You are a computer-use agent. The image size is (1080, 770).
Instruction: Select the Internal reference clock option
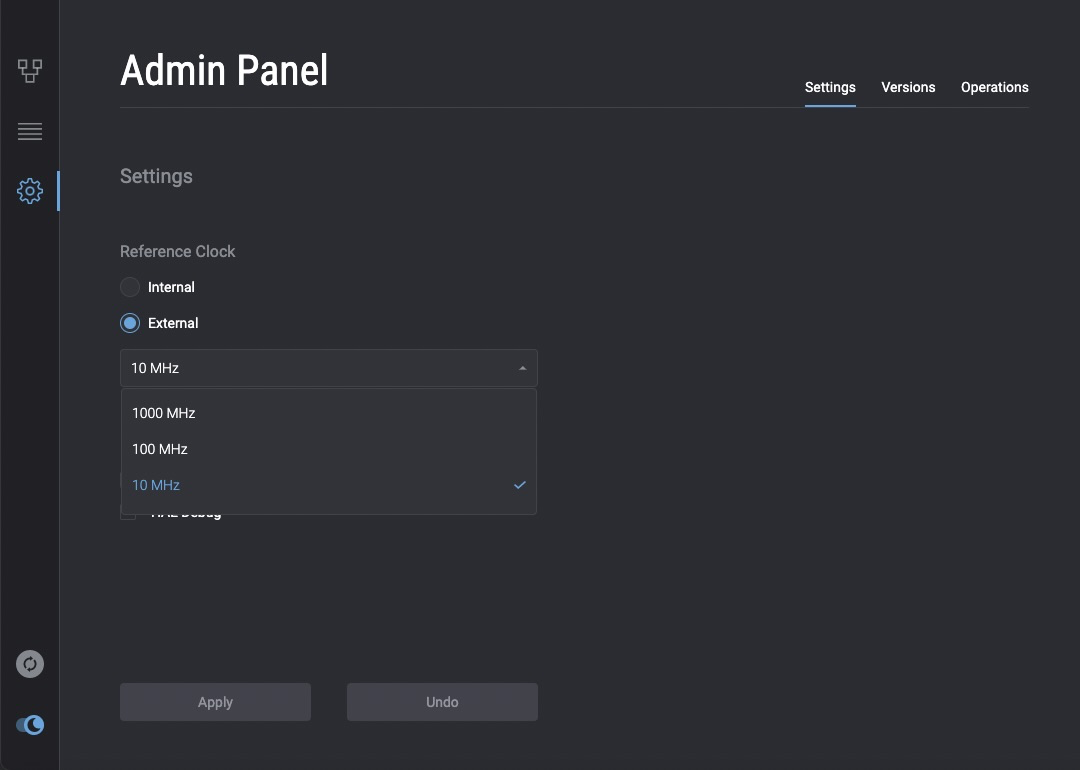[130, 287]
